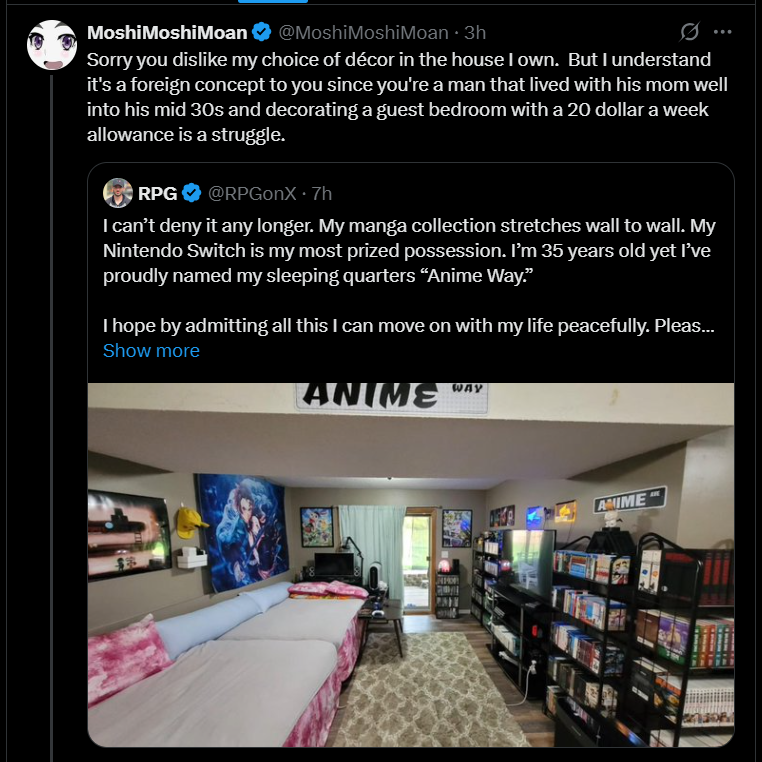Open the anime bedroom photo
Viewport: 762px width, 762px height.
411,565
